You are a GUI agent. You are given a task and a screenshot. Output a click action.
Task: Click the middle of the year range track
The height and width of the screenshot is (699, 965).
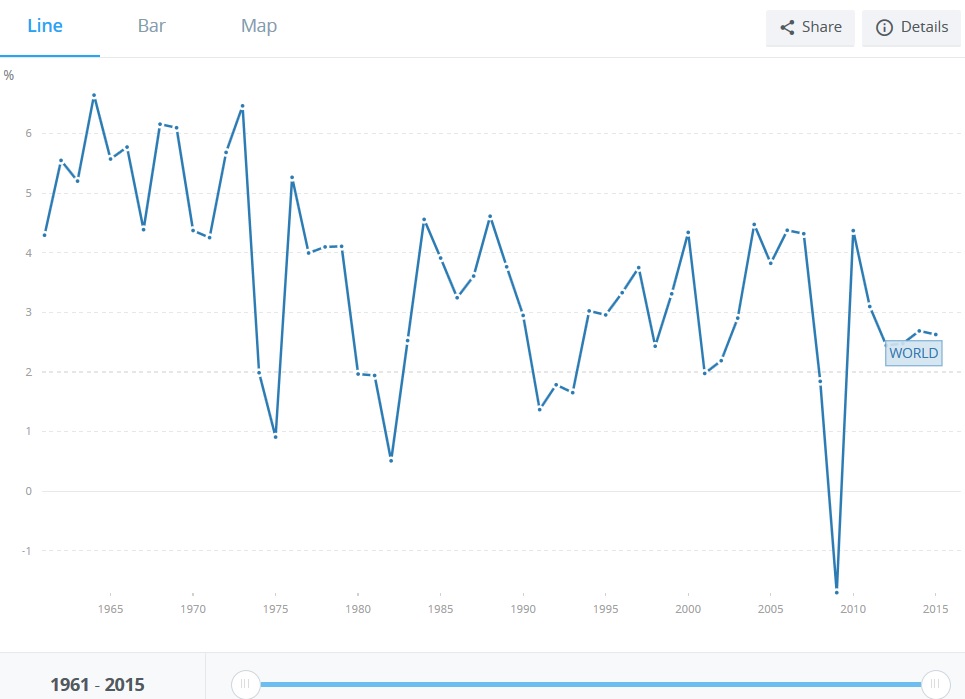click(590, 684)
